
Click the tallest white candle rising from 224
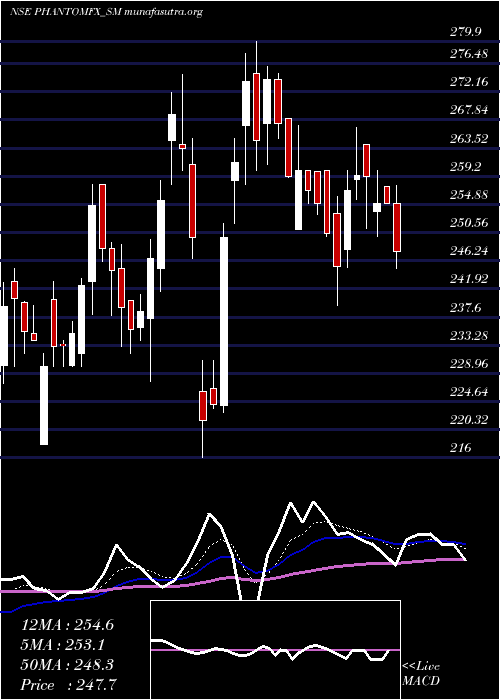(x=224, y=321)
